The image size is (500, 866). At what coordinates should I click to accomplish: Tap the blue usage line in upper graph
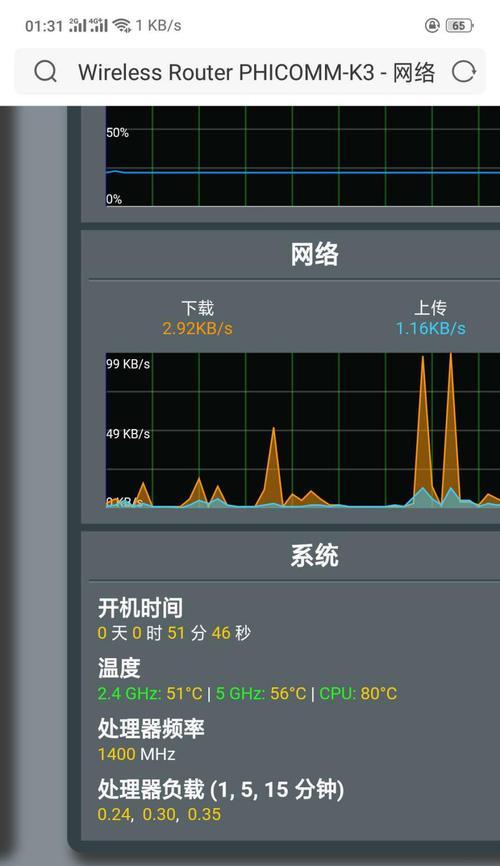click(303, 172)
